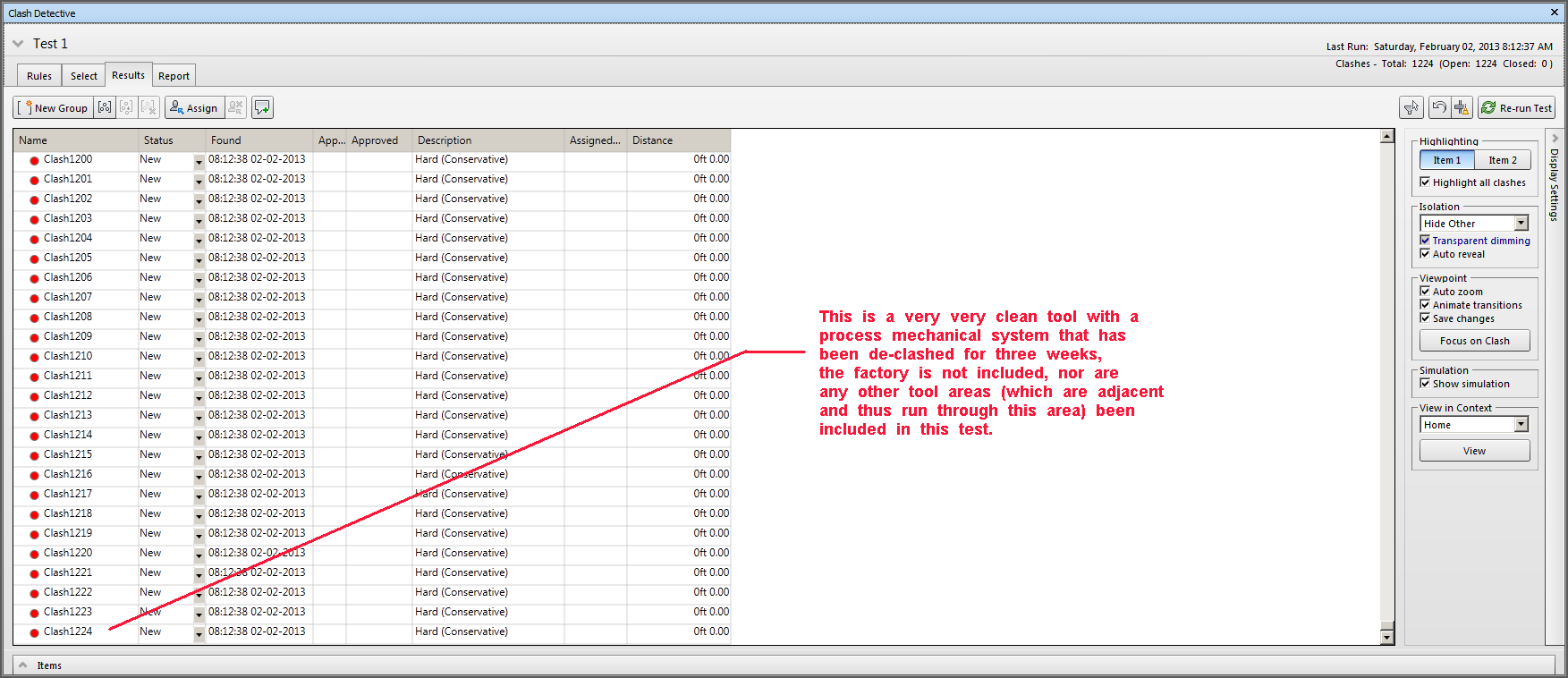Open the View in Context Home dropdown
The height and width of the screenshot is (678, 1568).
[x=1521, y=425]
